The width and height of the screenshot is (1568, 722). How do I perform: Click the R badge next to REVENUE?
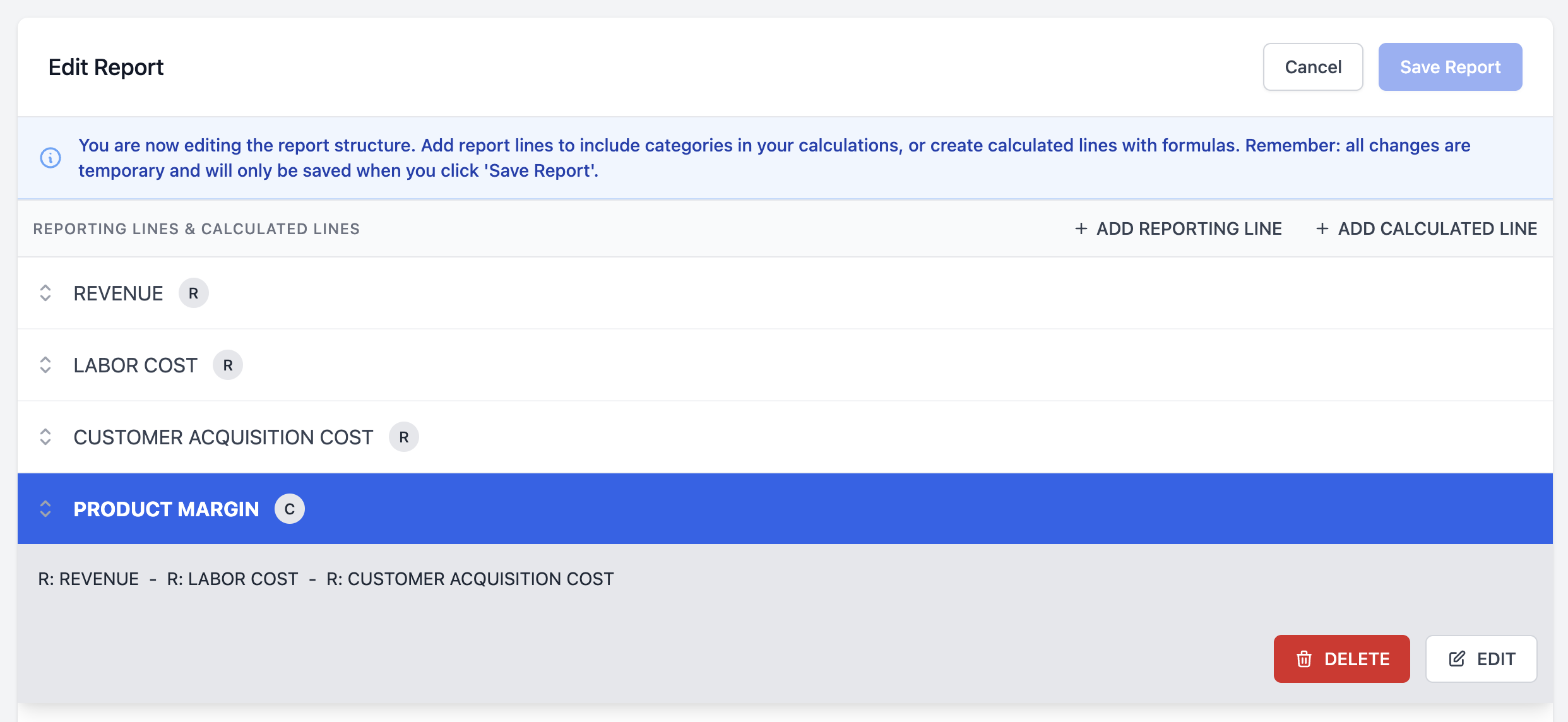194,293
